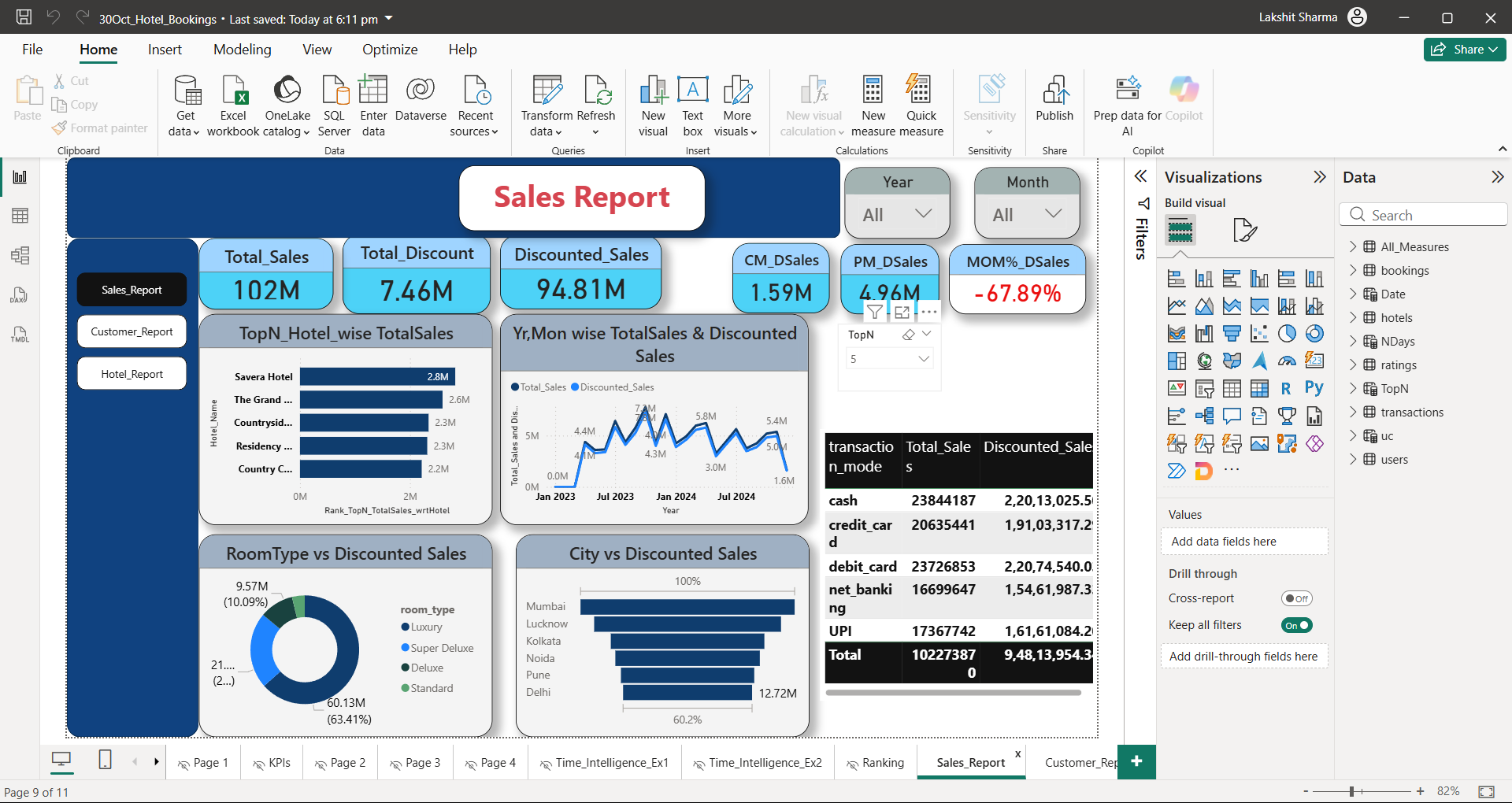Click the Share button
The height and width of the screenshot is (803, 1512).
coord(1465,50)
